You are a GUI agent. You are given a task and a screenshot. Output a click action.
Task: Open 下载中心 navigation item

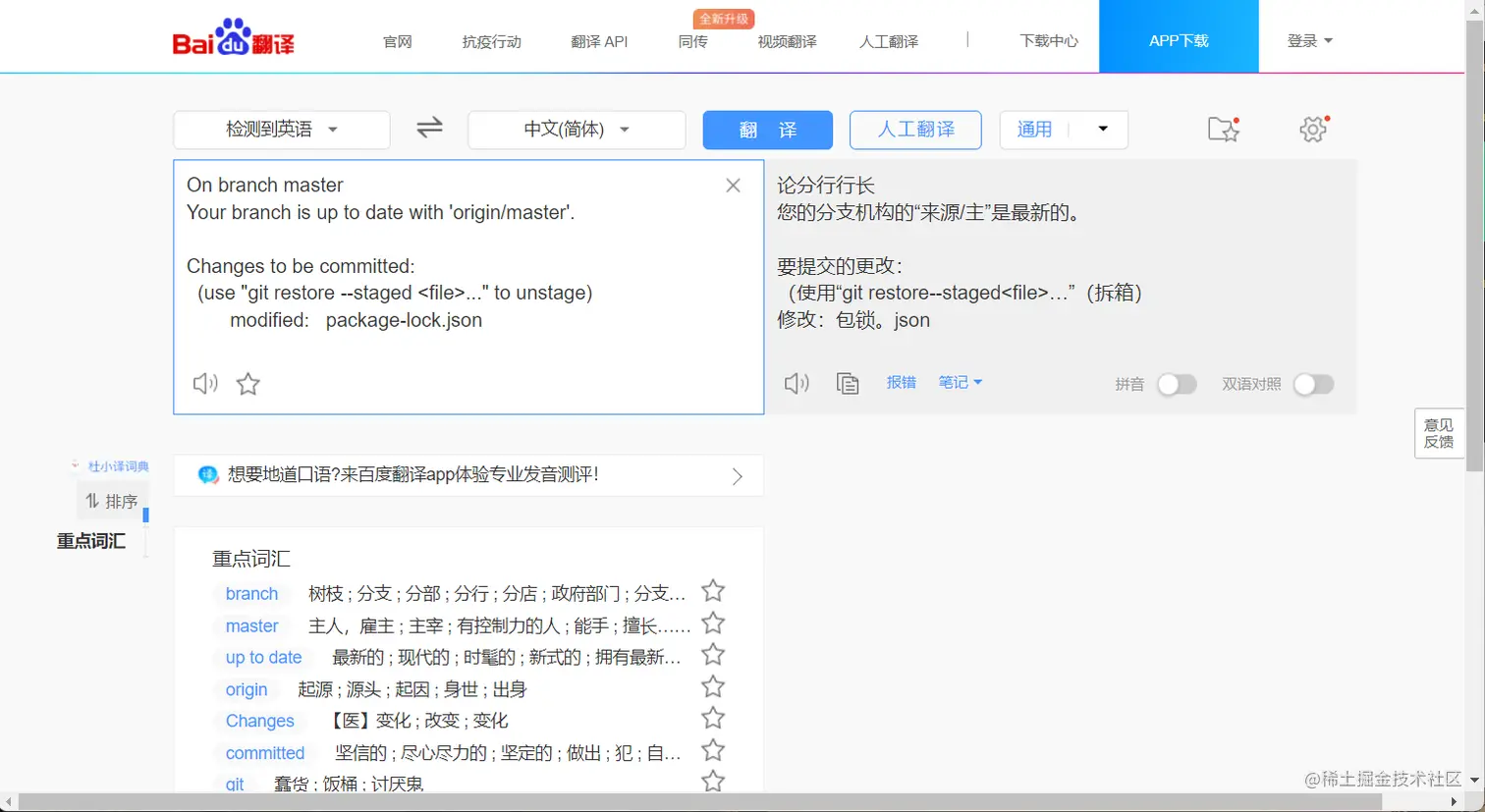(1049, 41)
